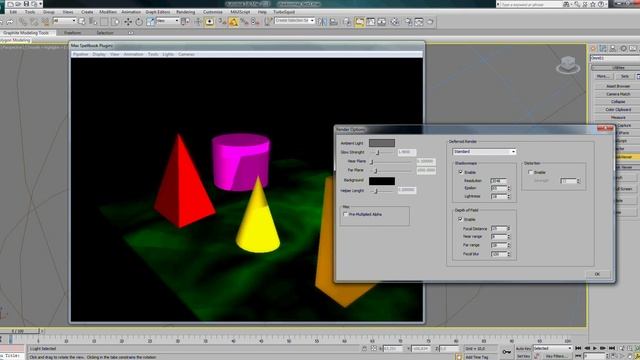Open the Material Editor icon

click(395, 22)
